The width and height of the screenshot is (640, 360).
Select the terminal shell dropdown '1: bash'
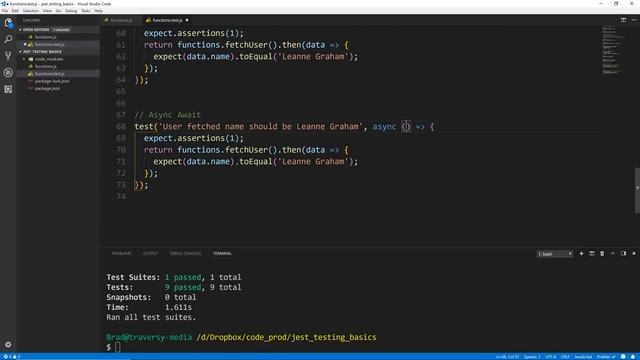pyautogui.click(x=555, y=254)
